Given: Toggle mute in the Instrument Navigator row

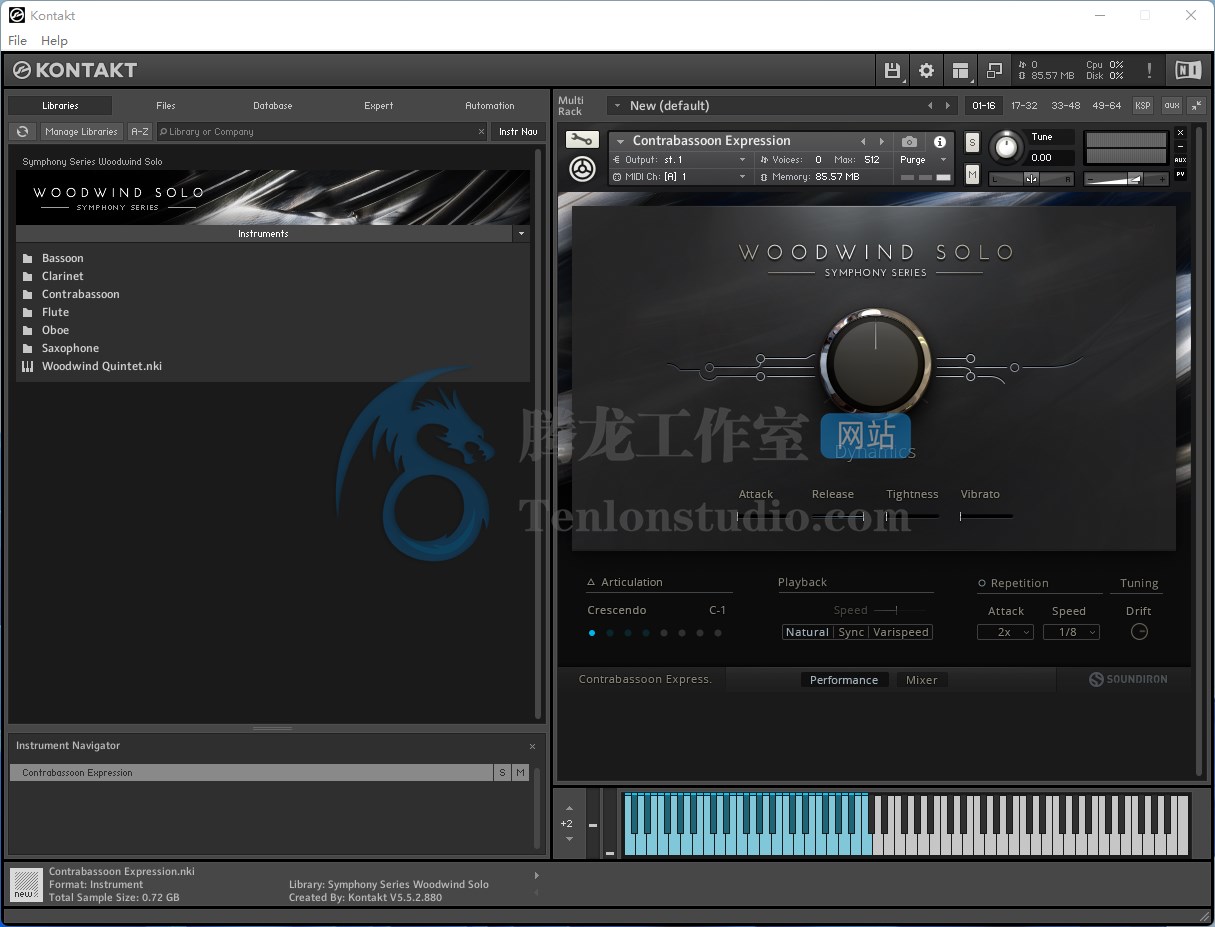Looking at the screenshot, I should [520, 773].
